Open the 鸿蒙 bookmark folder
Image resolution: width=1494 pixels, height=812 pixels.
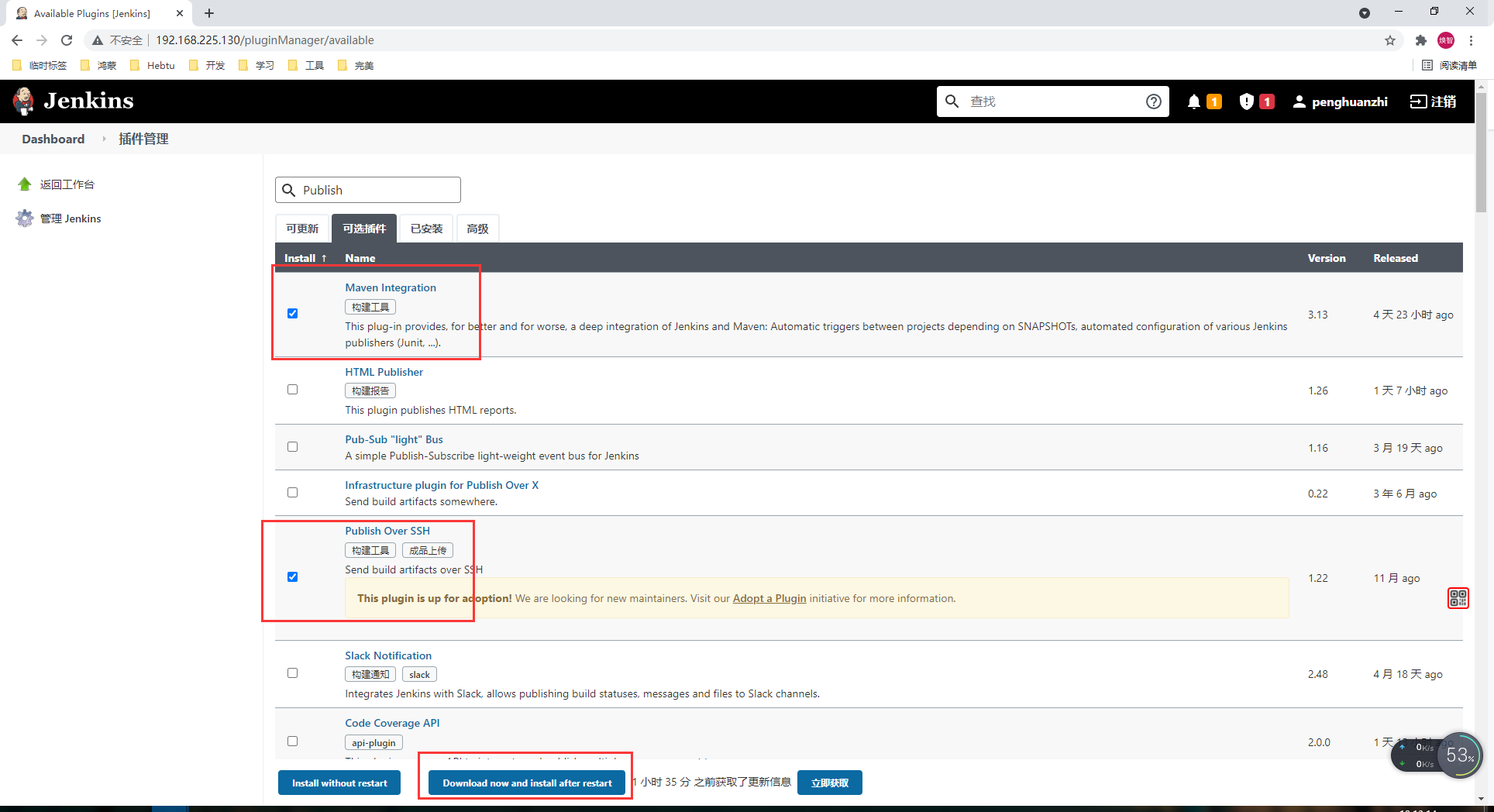point(98,66)
